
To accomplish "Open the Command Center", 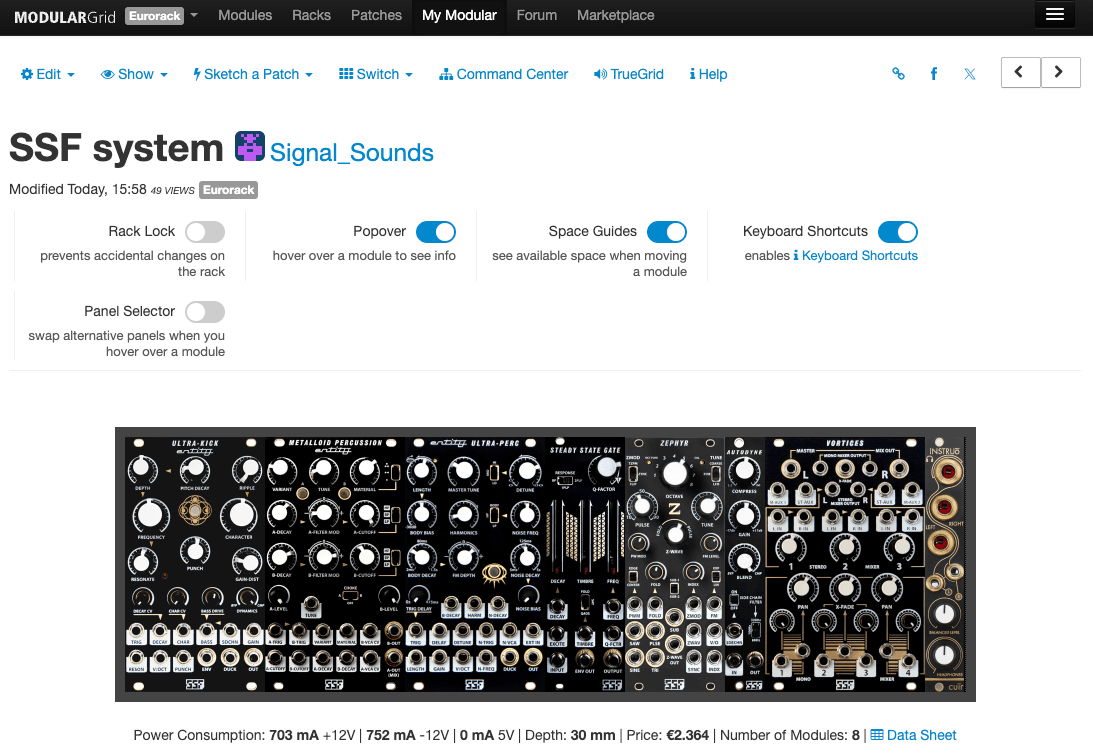I will 503,74.
